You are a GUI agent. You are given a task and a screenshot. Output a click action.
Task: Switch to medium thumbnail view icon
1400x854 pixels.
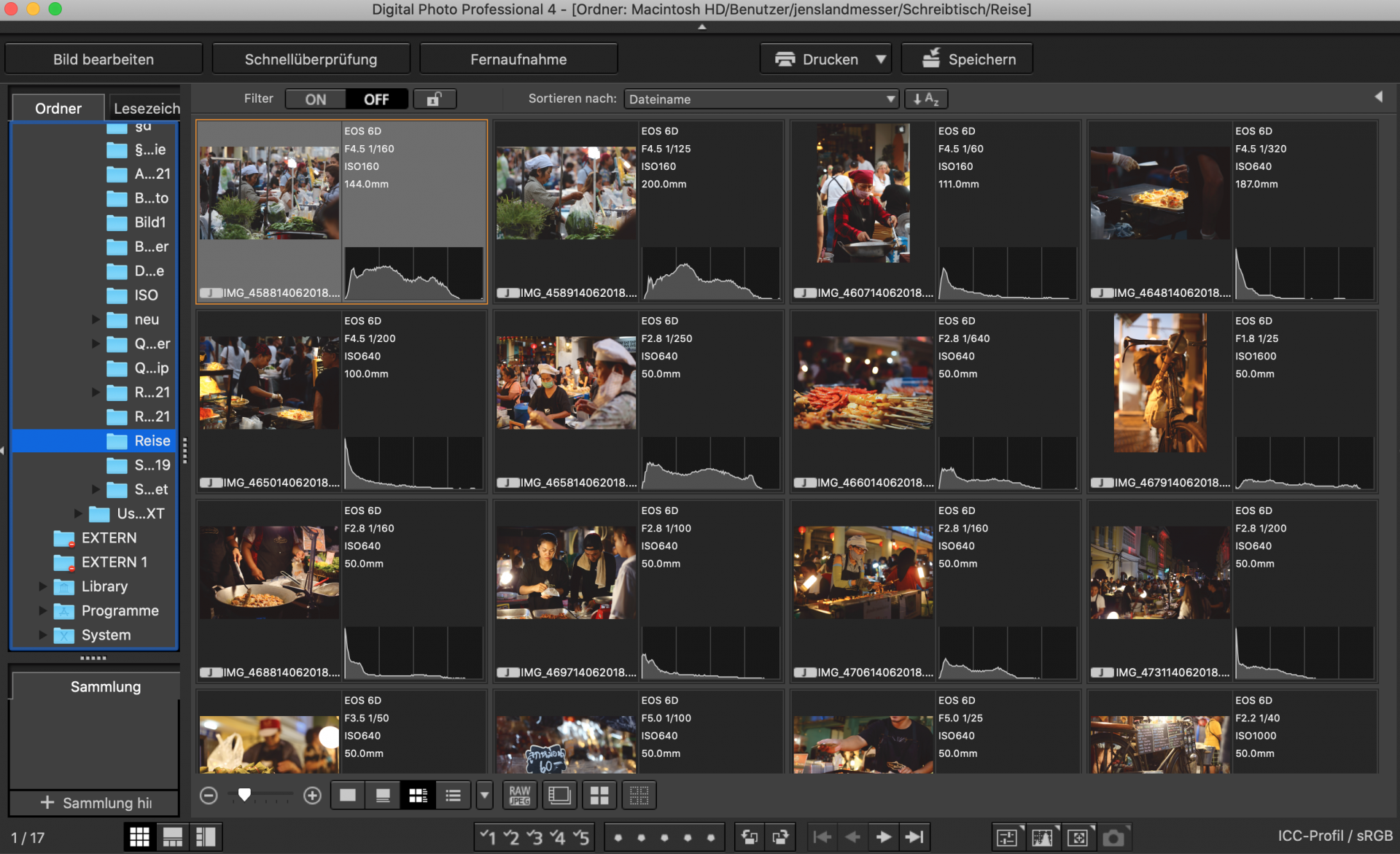[383, 796]
